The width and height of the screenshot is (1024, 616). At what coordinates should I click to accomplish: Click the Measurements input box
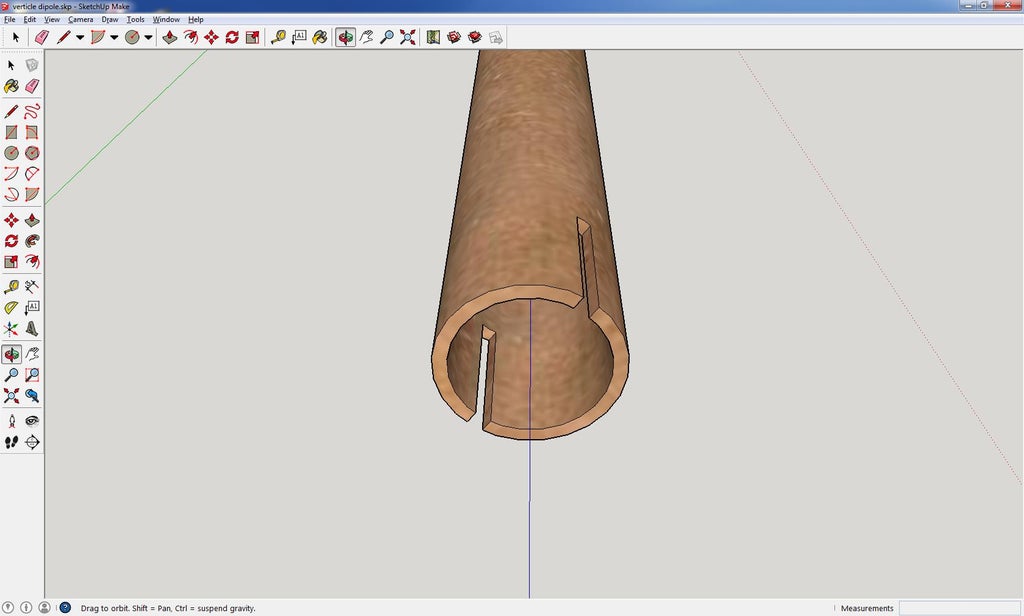(x=958, y=608)
